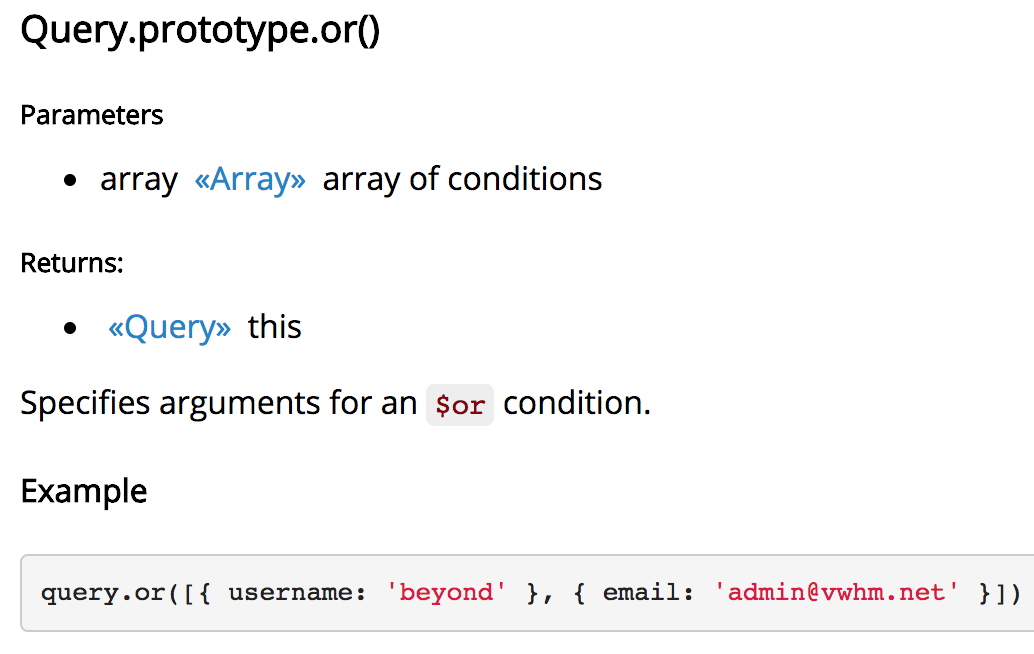The height and width of the screenshot is (654, 1034).
Task: Click the Parameters subheading
Action: [92, 115]
